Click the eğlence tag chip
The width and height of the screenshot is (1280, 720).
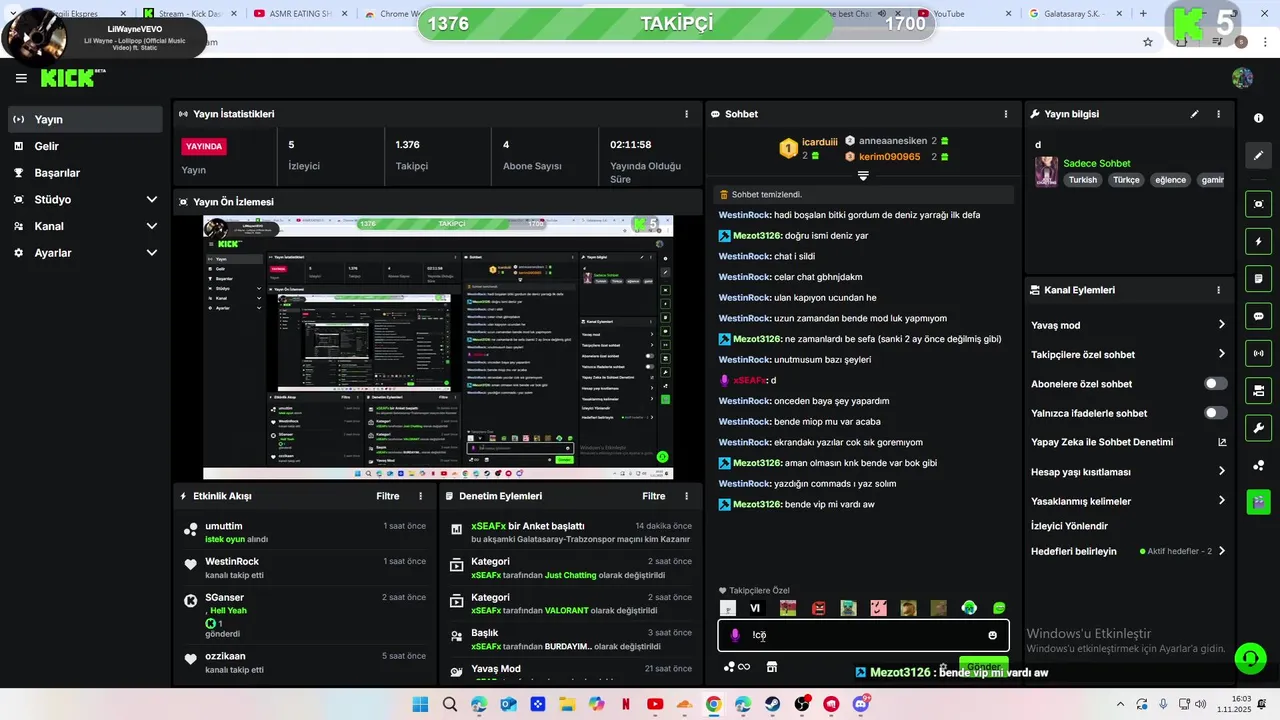(1170, 180)
